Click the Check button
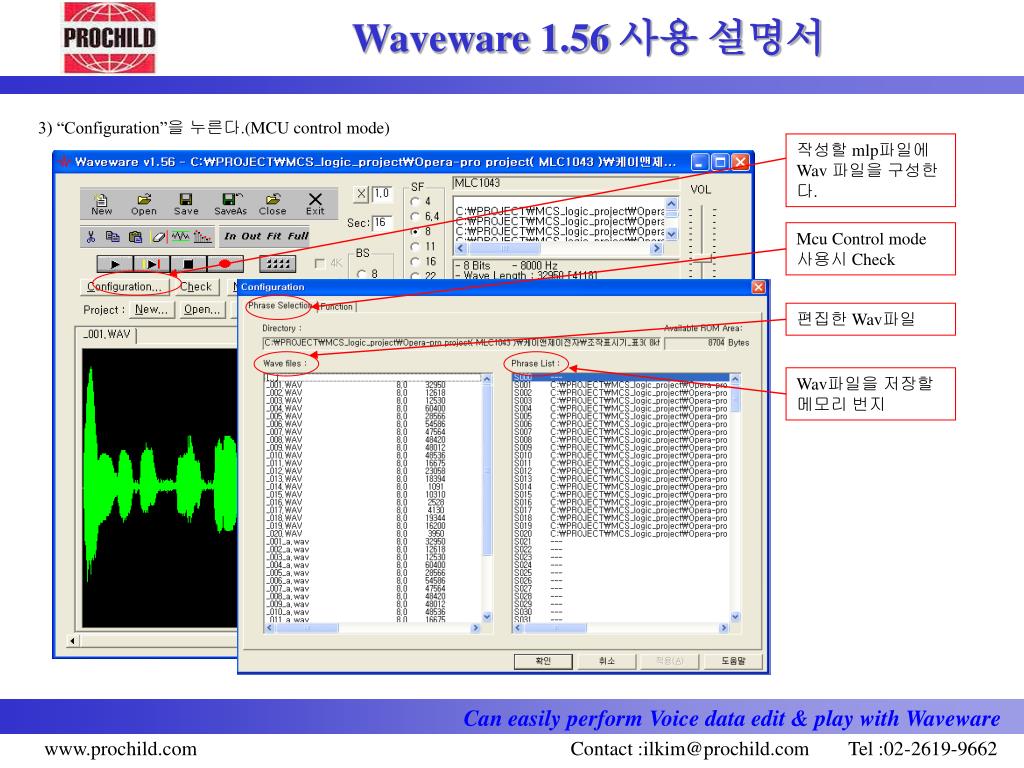This screenshot has width=1024, height=768. [196, 287]
